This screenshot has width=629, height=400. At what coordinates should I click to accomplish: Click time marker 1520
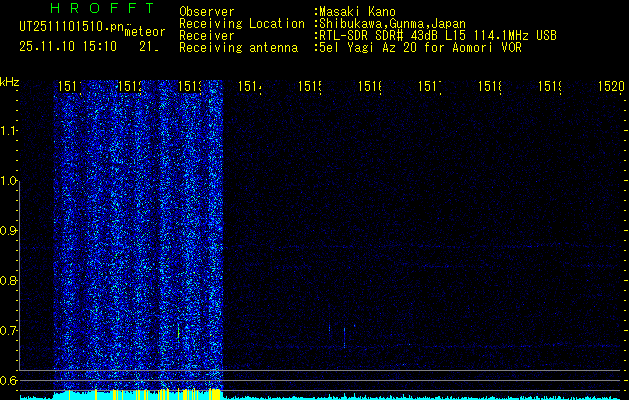click(611, 86)
